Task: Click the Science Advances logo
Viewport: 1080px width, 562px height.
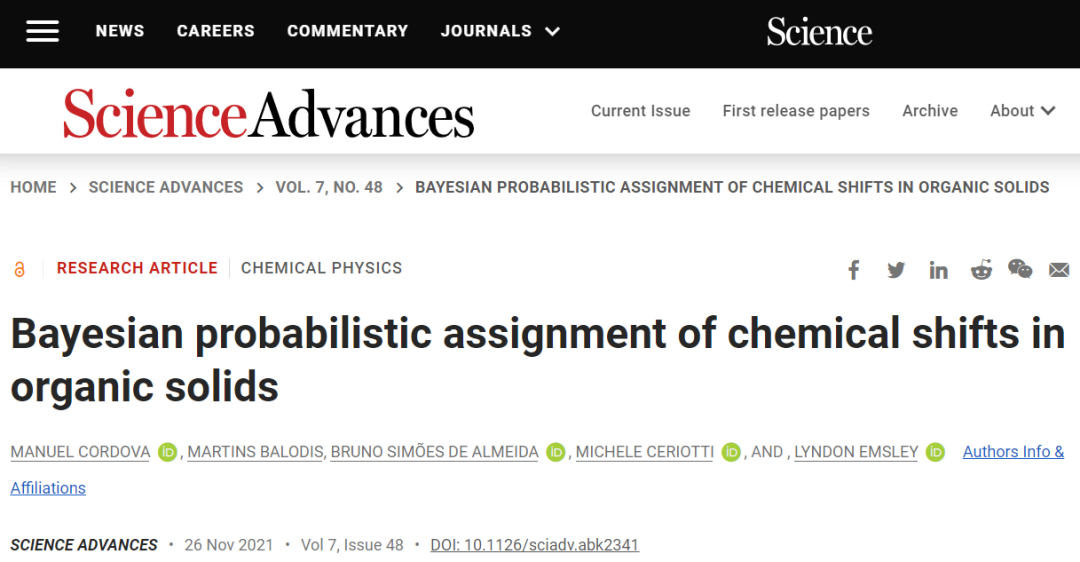Action: point(268,113)
